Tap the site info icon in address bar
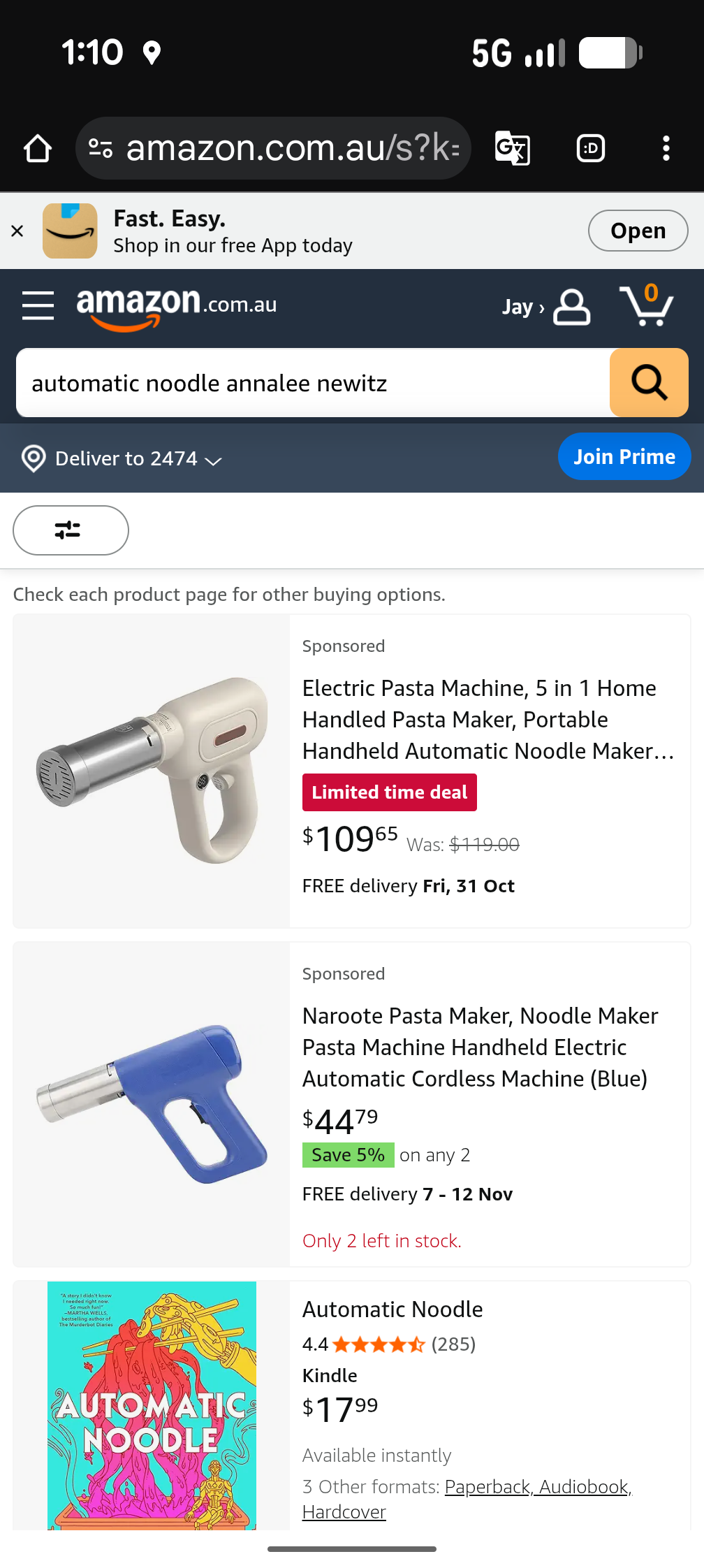 click(101, 148)
